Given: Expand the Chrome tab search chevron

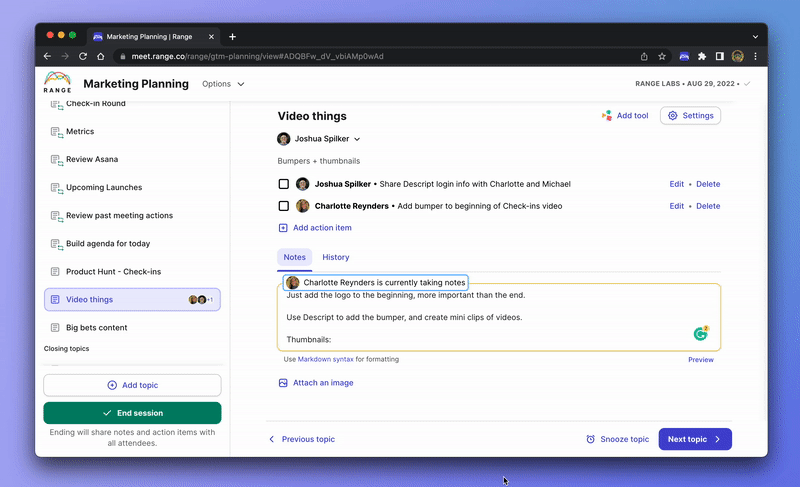Looking at the screenshot, I should [x=755, y=37].
